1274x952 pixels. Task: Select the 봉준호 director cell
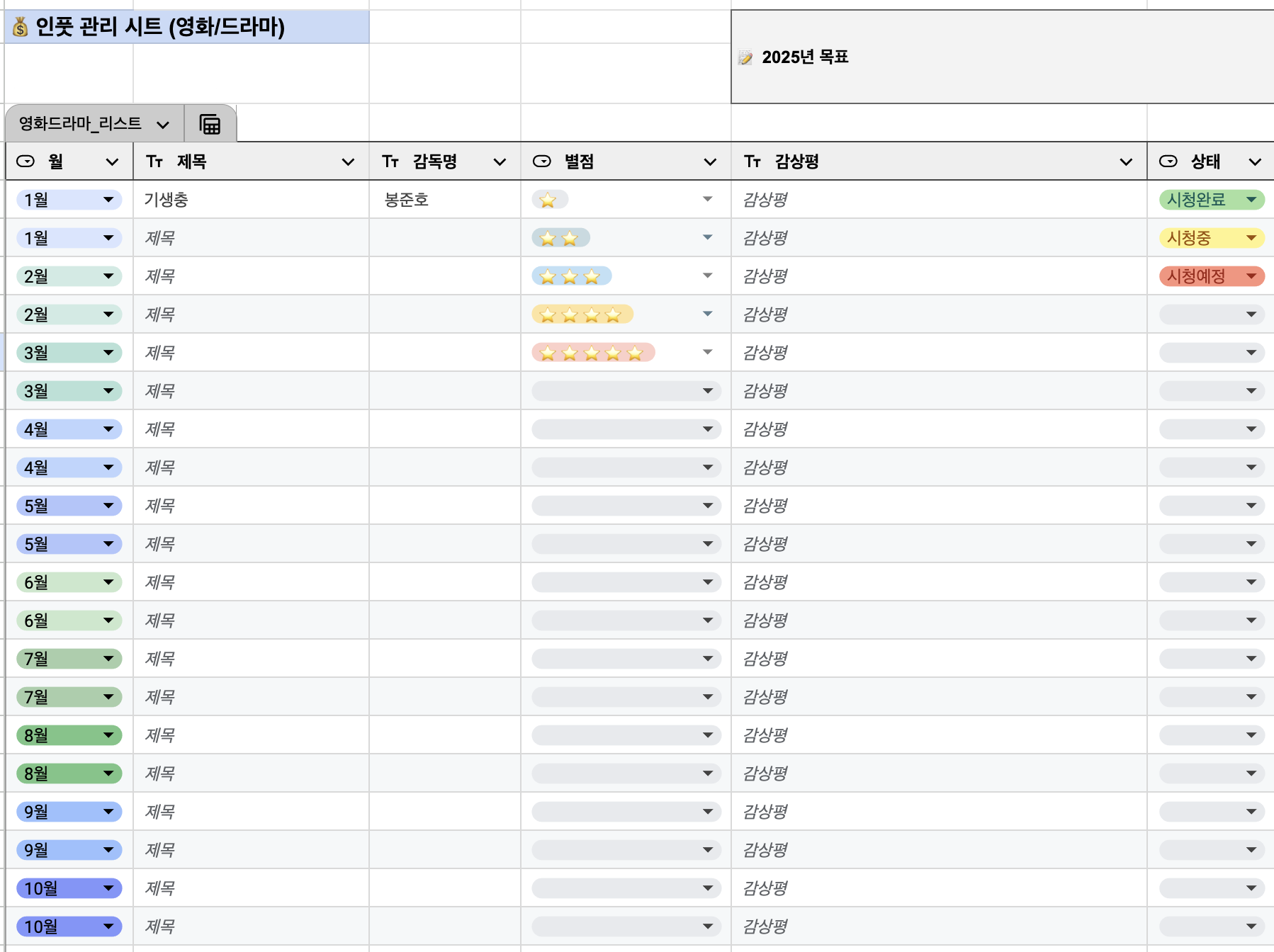[x=445, y=200]
